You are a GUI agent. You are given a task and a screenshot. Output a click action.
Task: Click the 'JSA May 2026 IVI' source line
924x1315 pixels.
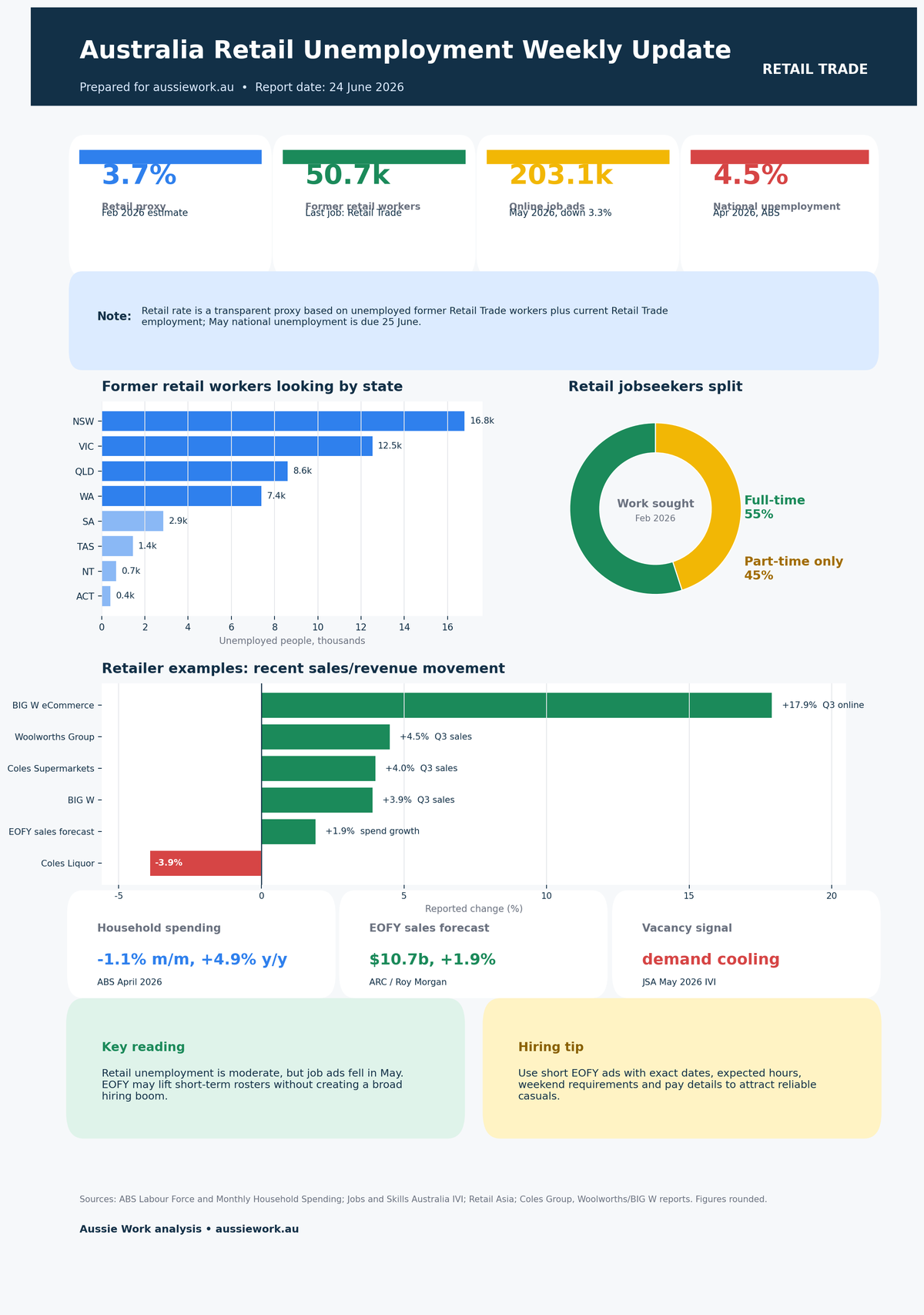tap(679, 982)
